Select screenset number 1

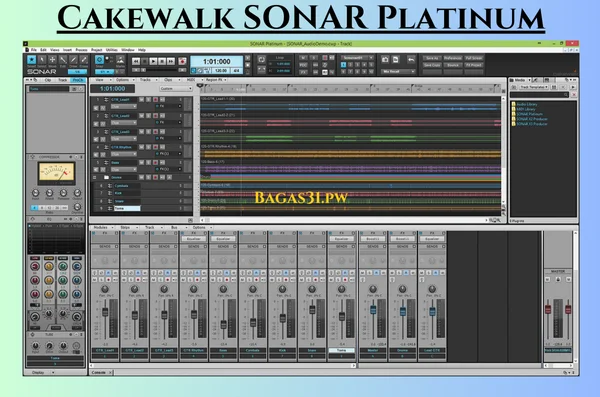343,65
